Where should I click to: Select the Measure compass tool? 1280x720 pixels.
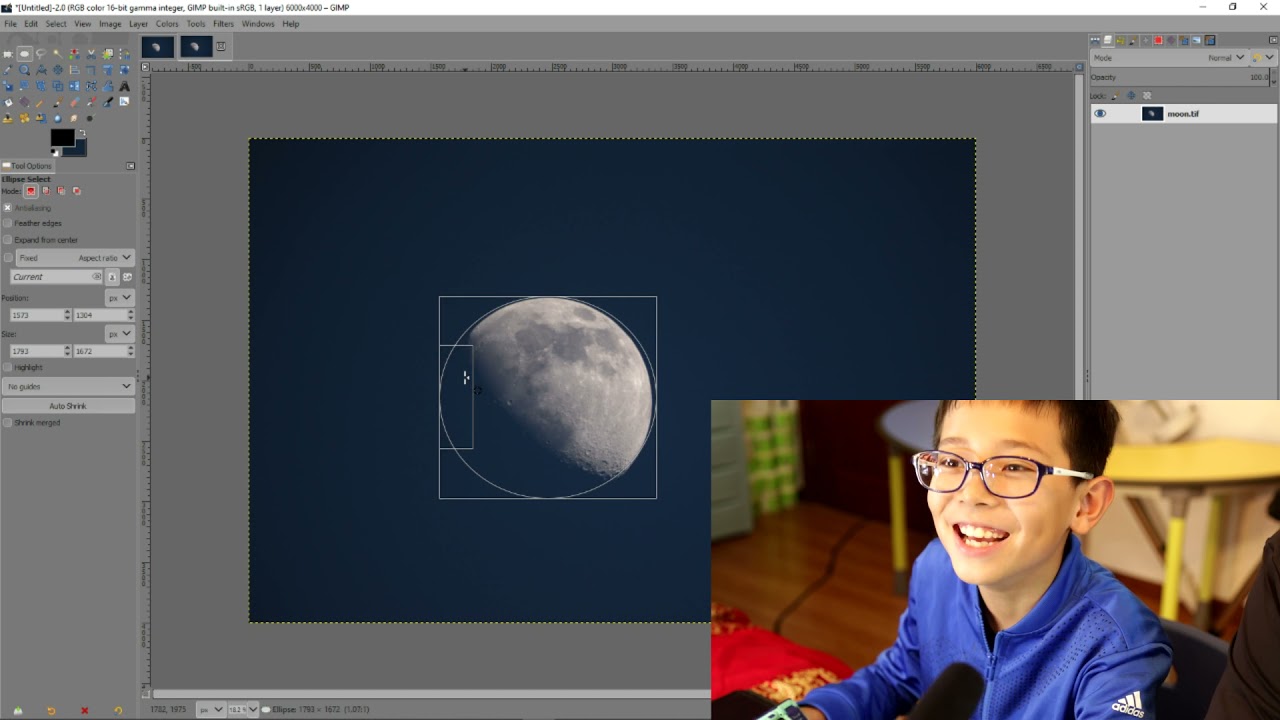coord(41,70)
